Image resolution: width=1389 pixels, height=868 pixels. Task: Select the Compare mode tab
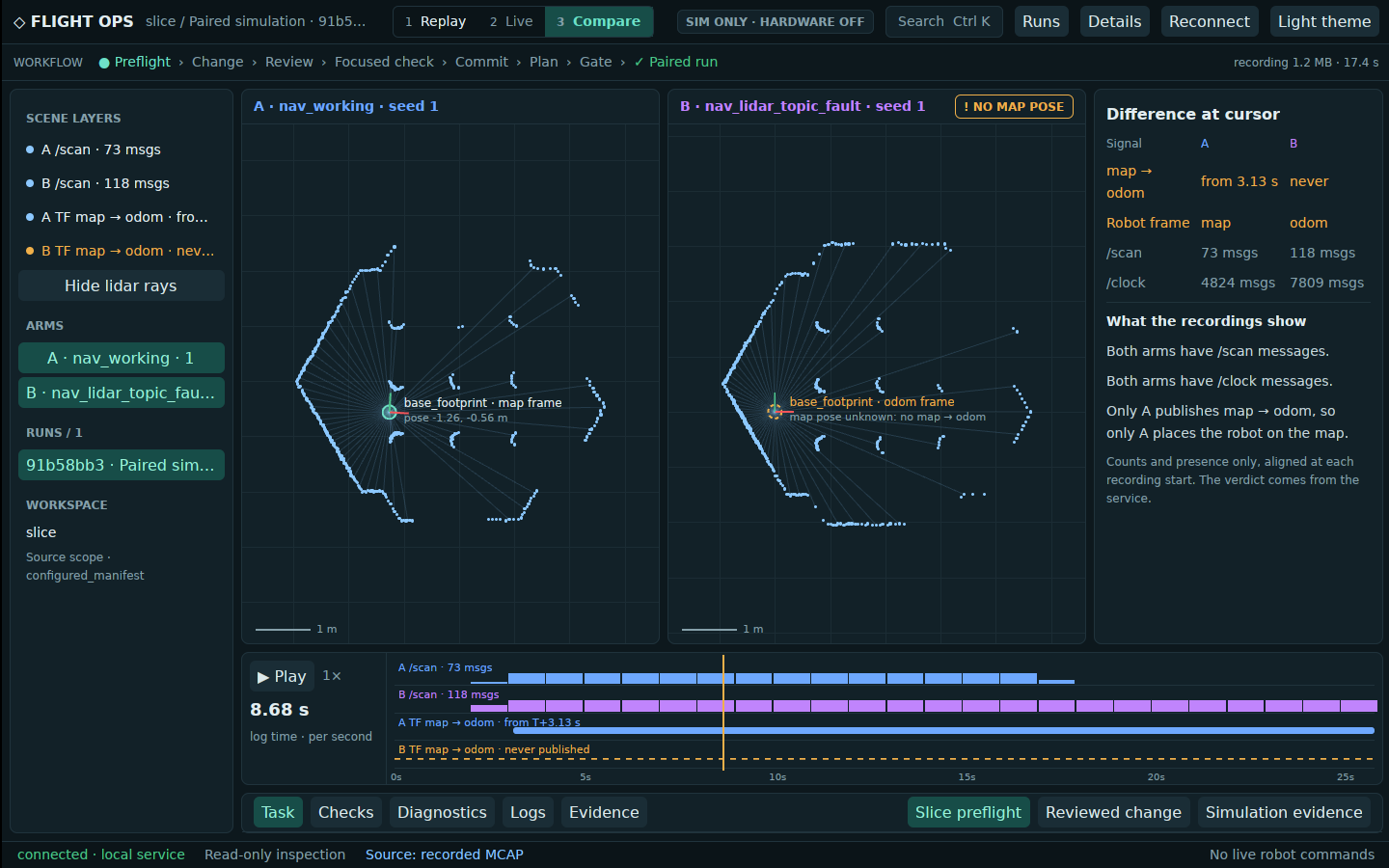599,21
